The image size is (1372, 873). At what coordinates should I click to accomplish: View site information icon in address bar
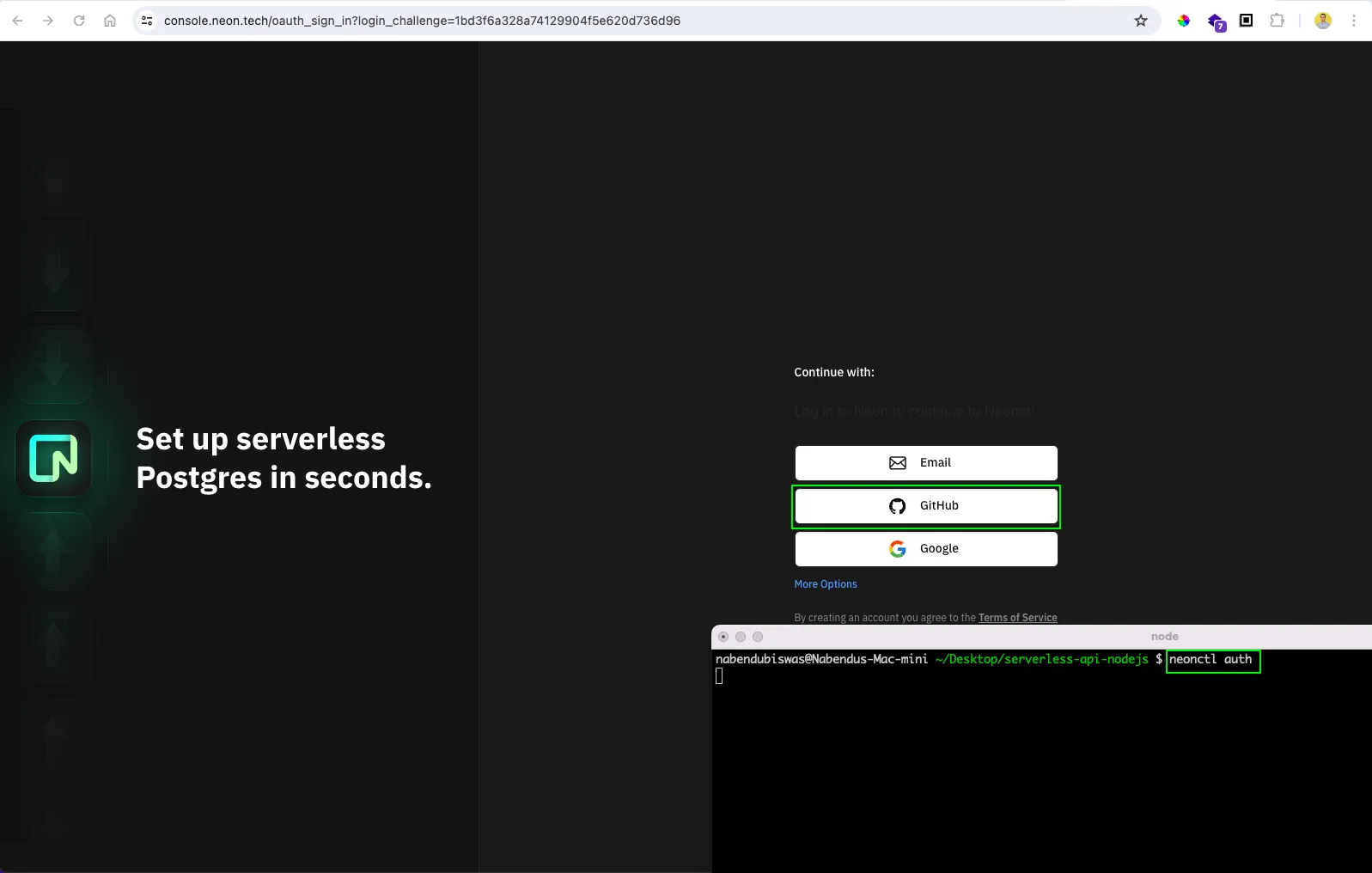[x=147, y=21]
